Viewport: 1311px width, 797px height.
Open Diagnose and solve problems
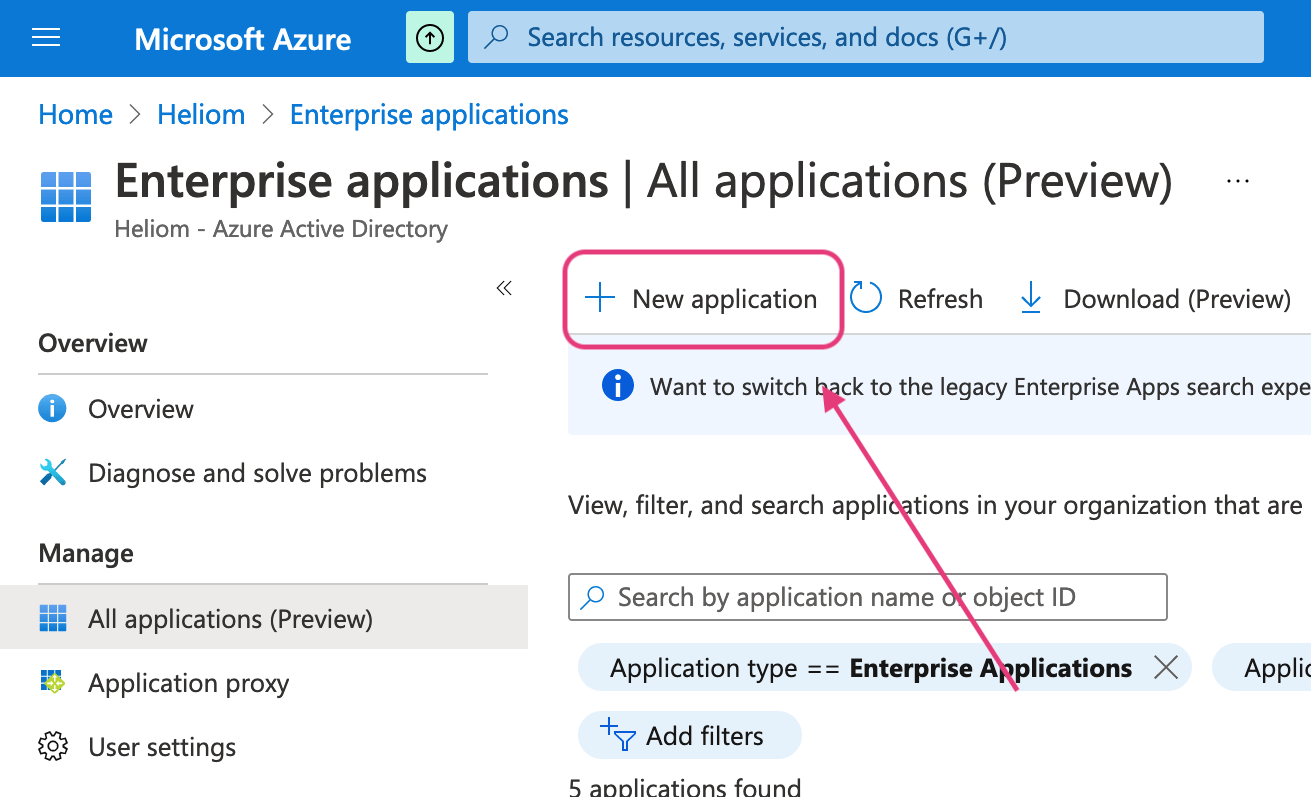257,473
